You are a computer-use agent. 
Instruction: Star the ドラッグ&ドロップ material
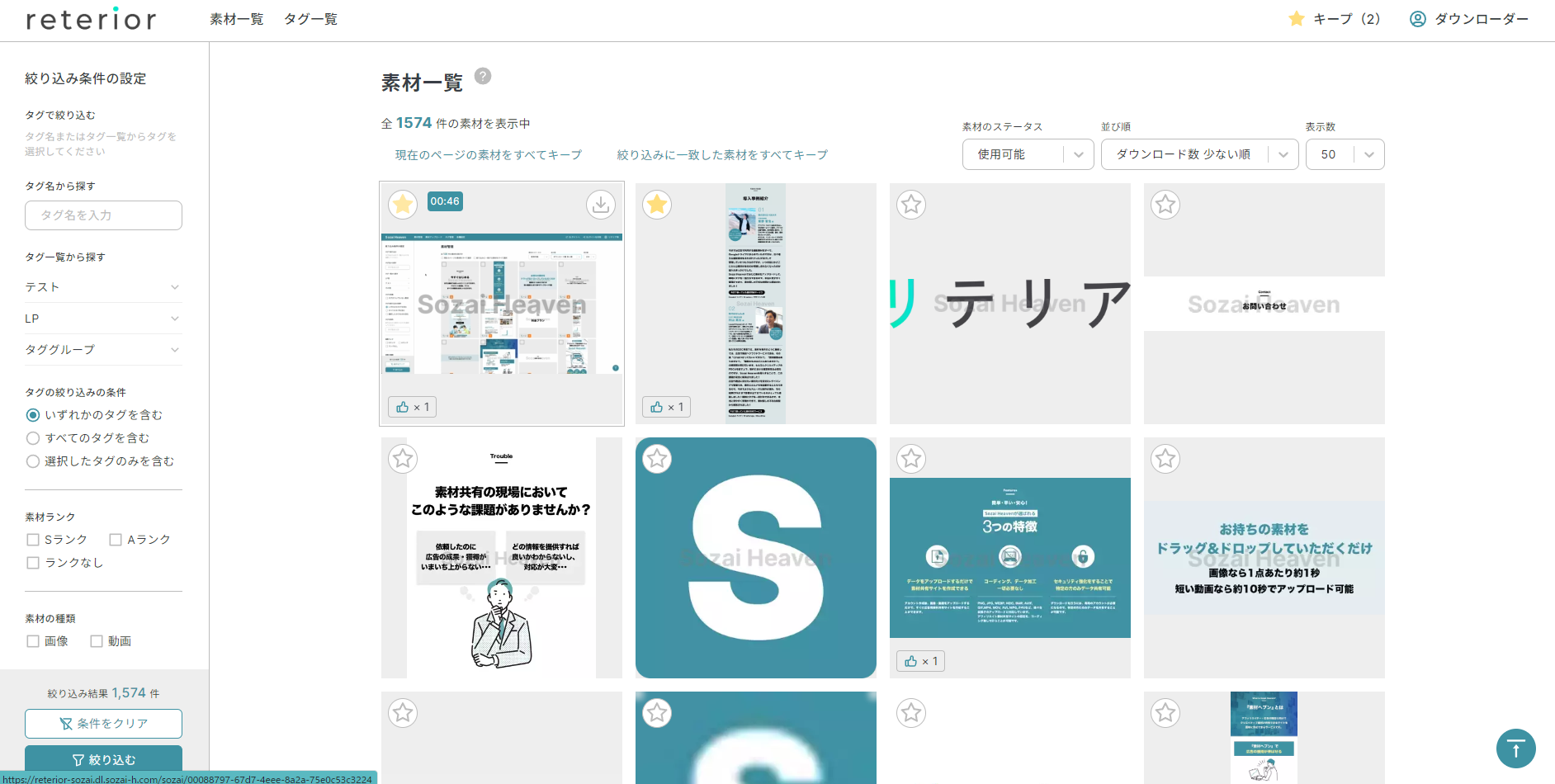1165,458
